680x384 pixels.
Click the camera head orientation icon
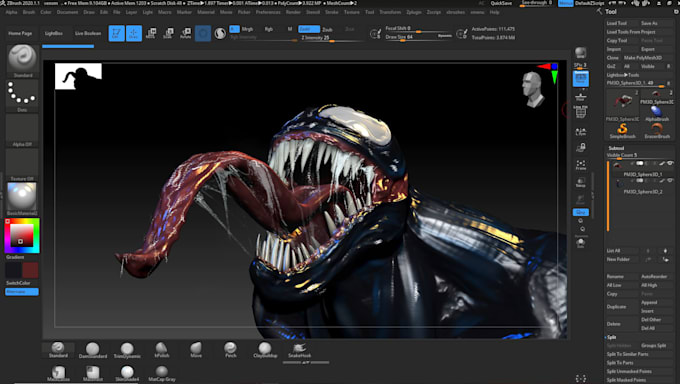pos(533,89)
